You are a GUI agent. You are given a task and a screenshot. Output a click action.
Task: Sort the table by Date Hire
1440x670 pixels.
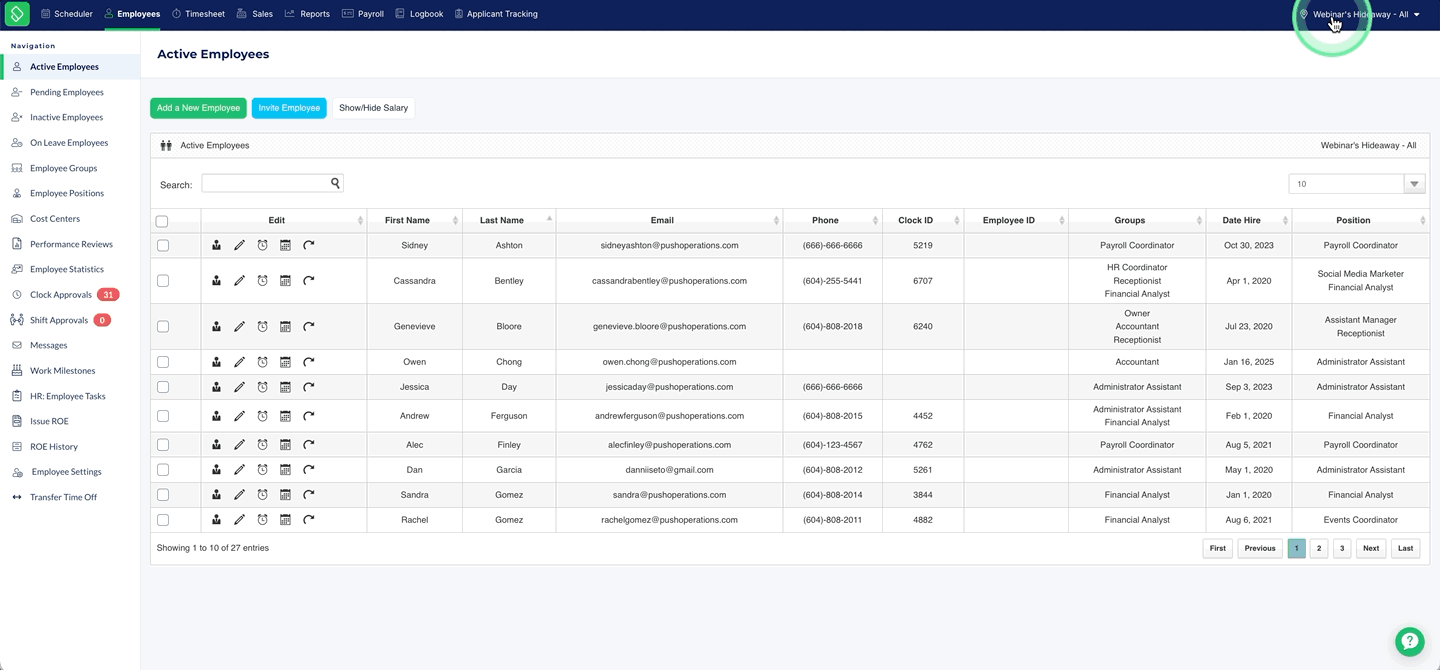[x=1248, y=220]
